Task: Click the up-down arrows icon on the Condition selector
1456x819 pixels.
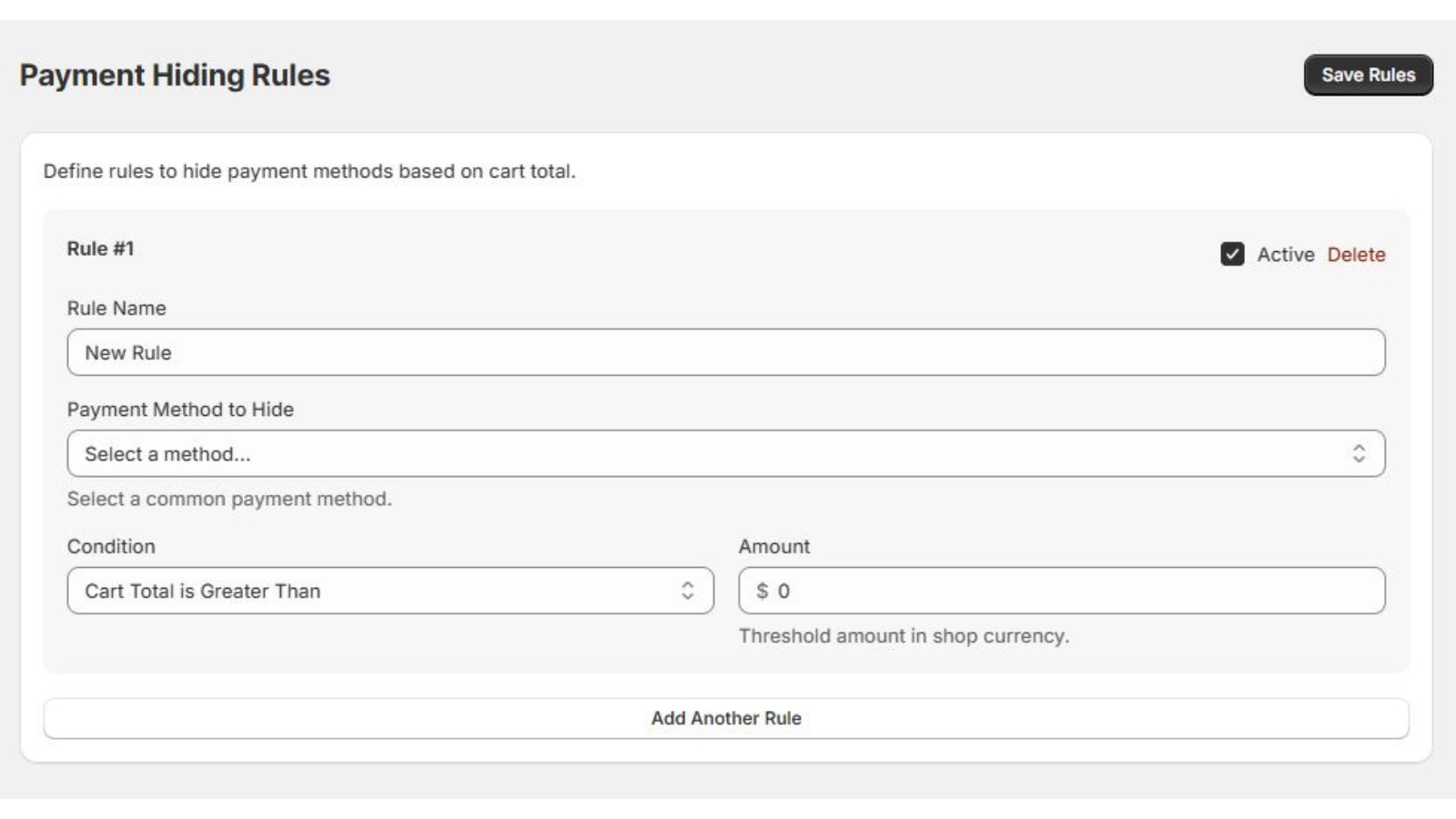Action: 690,590
